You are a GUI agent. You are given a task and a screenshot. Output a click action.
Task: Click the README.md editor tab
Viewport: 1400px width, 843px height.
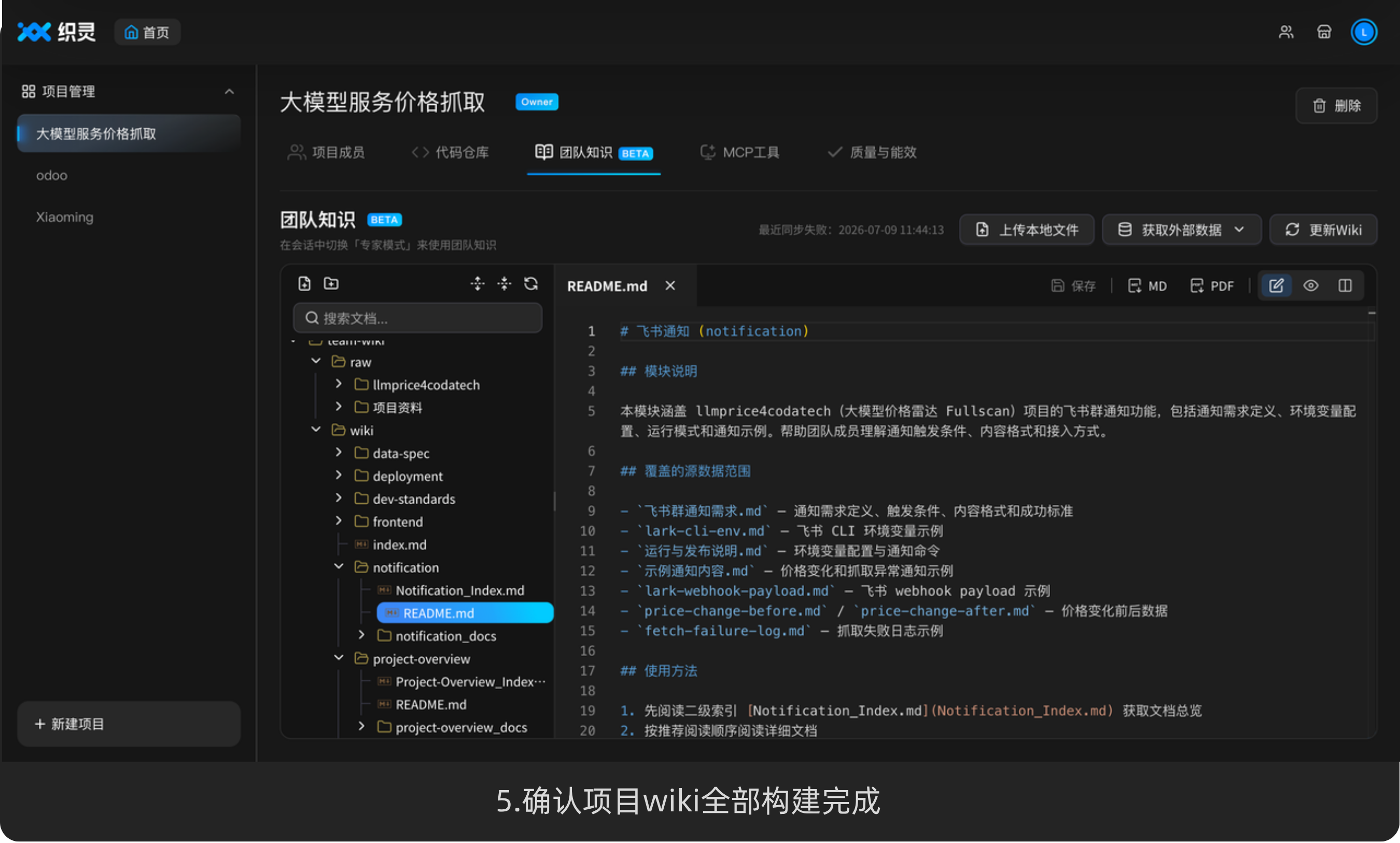click(607, 286)
